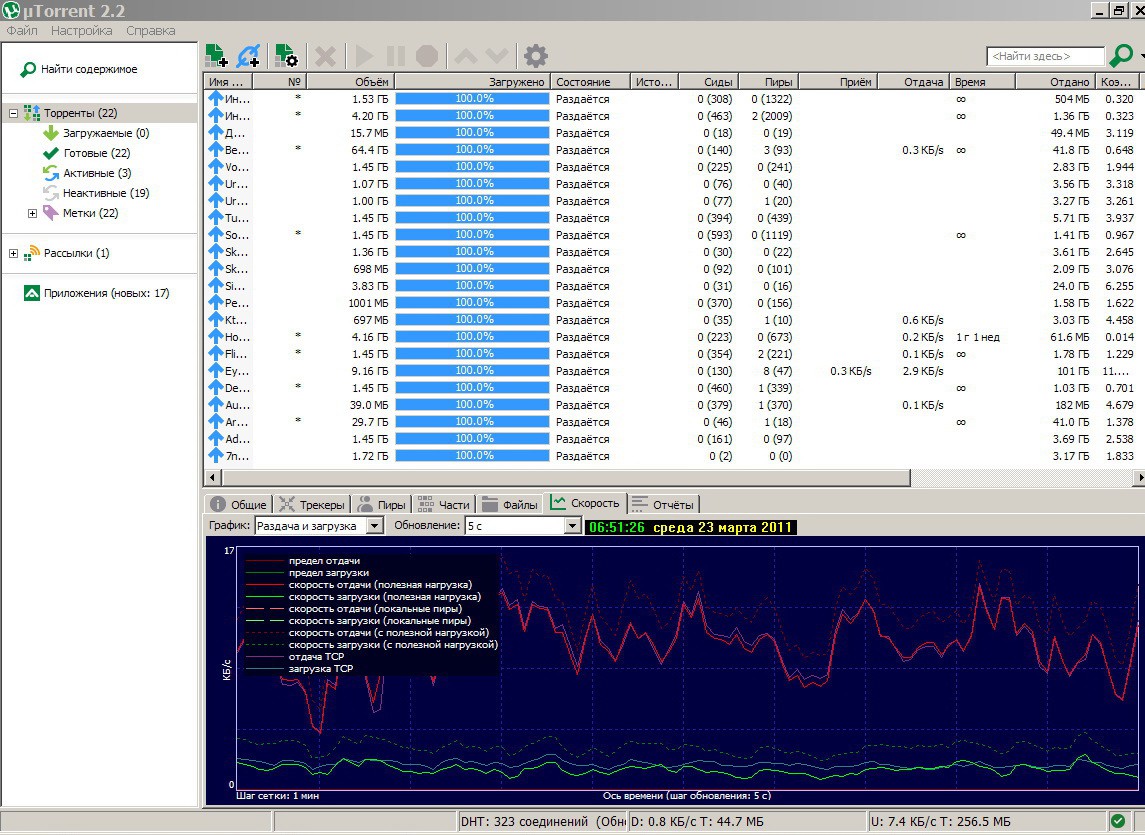Open Preferences via the gear icon

coord(536,56)
